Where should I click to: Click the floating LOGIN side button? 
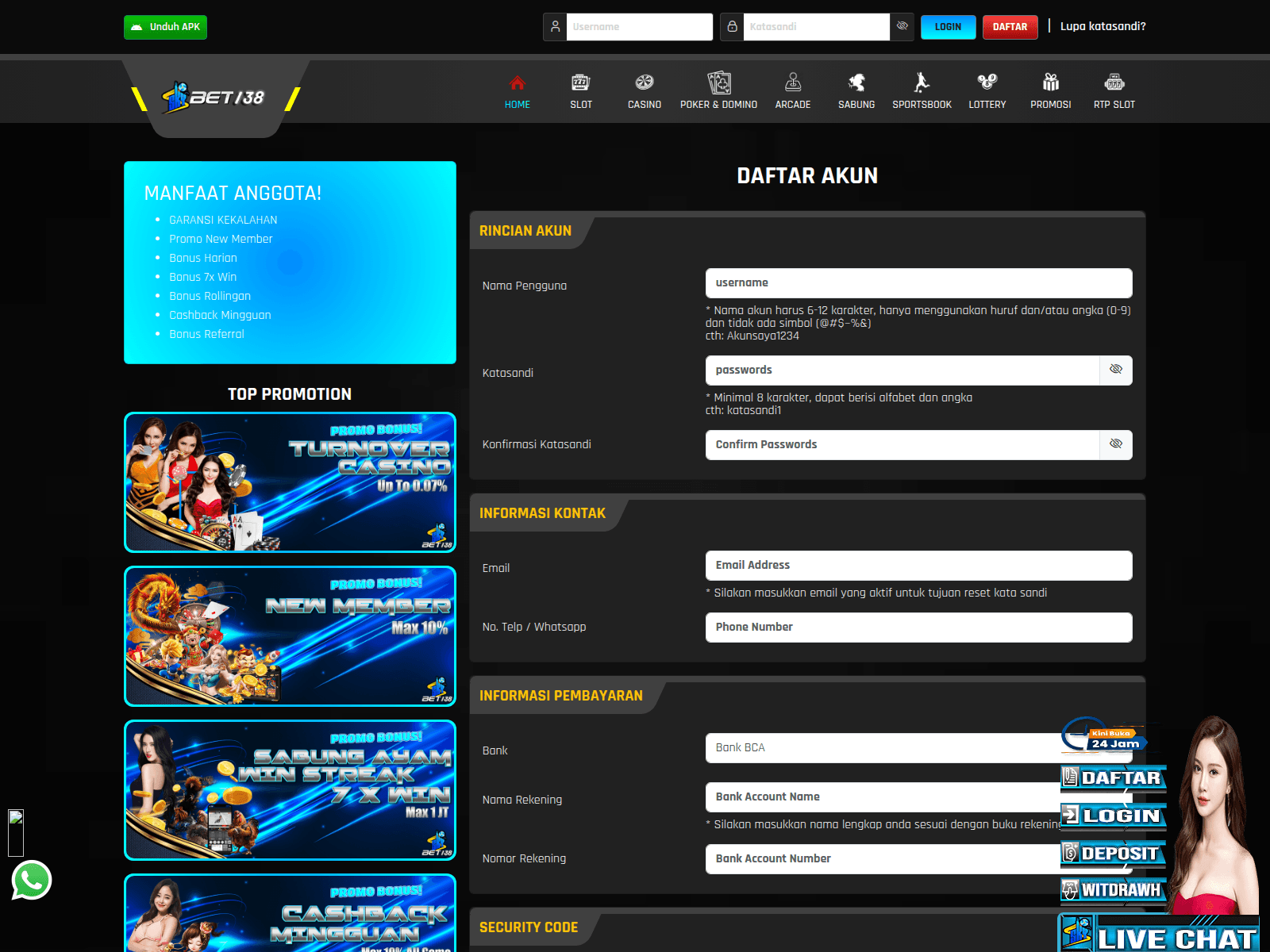coord(1113,816)
